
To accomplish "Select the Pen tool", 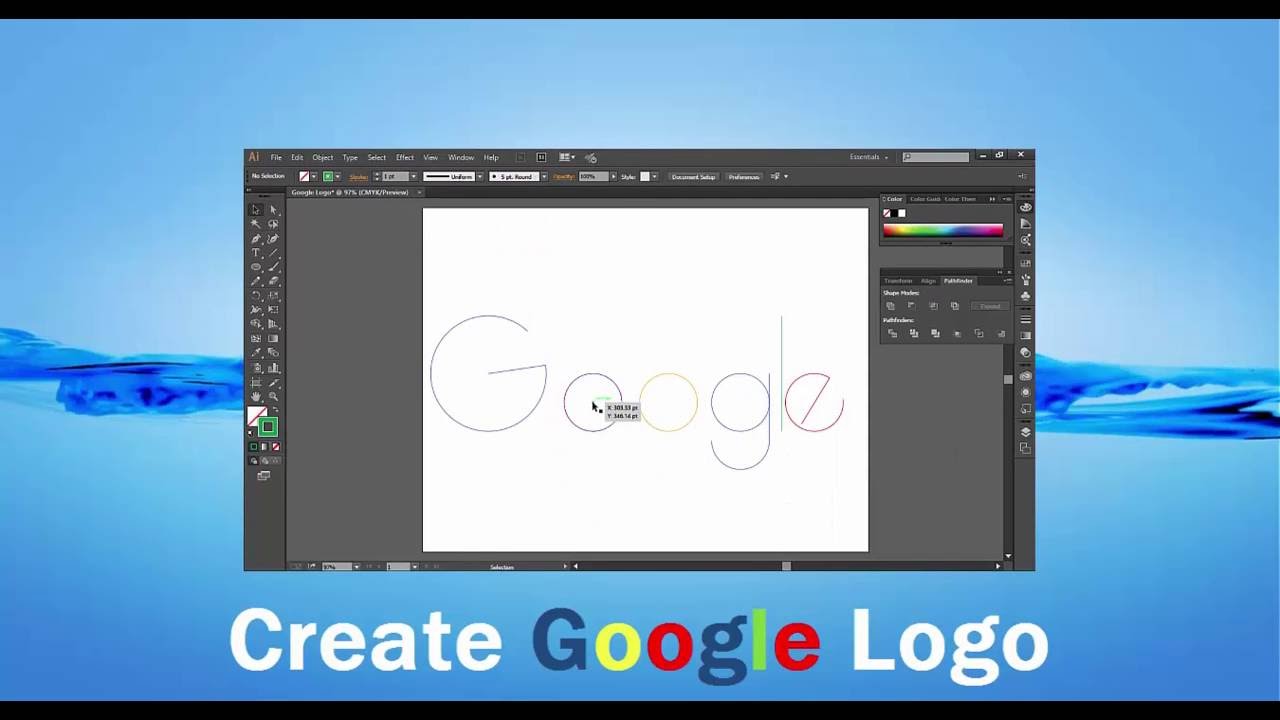I will pos(256,238).
